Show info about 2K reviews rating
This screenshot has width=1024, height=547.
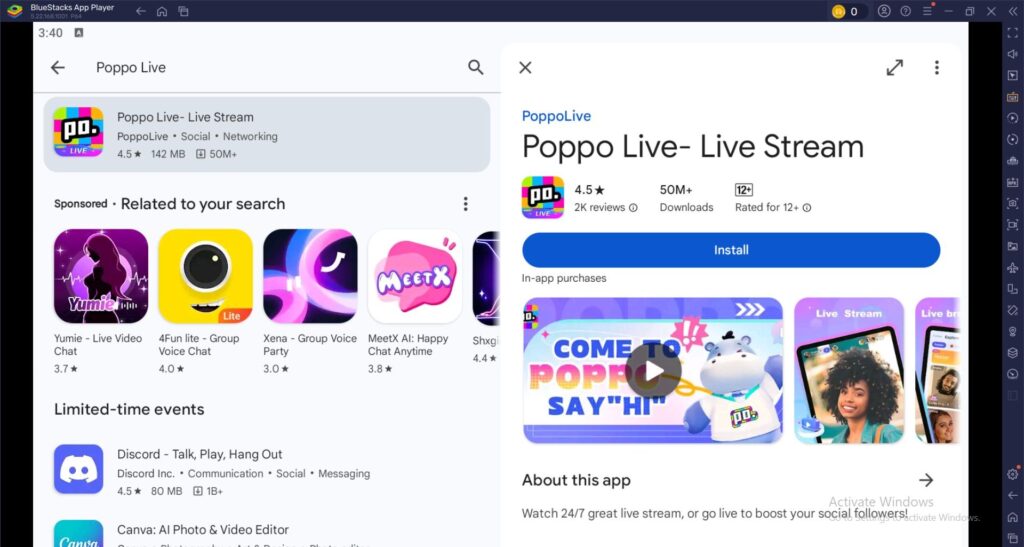tap(633, 208)
